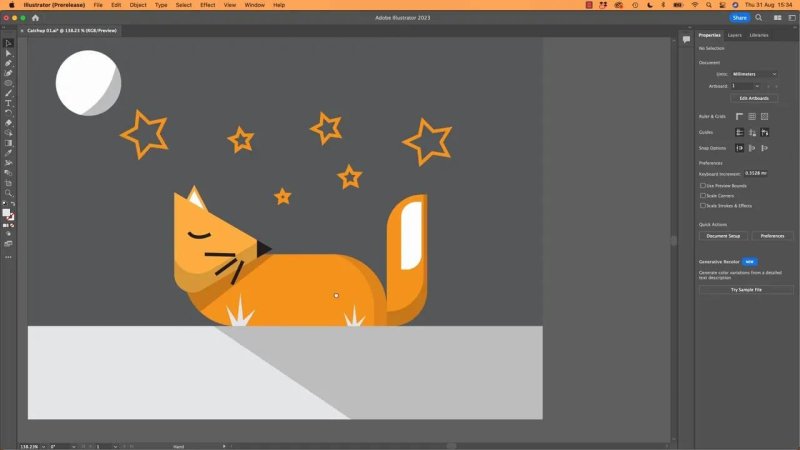Switch to the Layers tab

[x=735, y=35]
